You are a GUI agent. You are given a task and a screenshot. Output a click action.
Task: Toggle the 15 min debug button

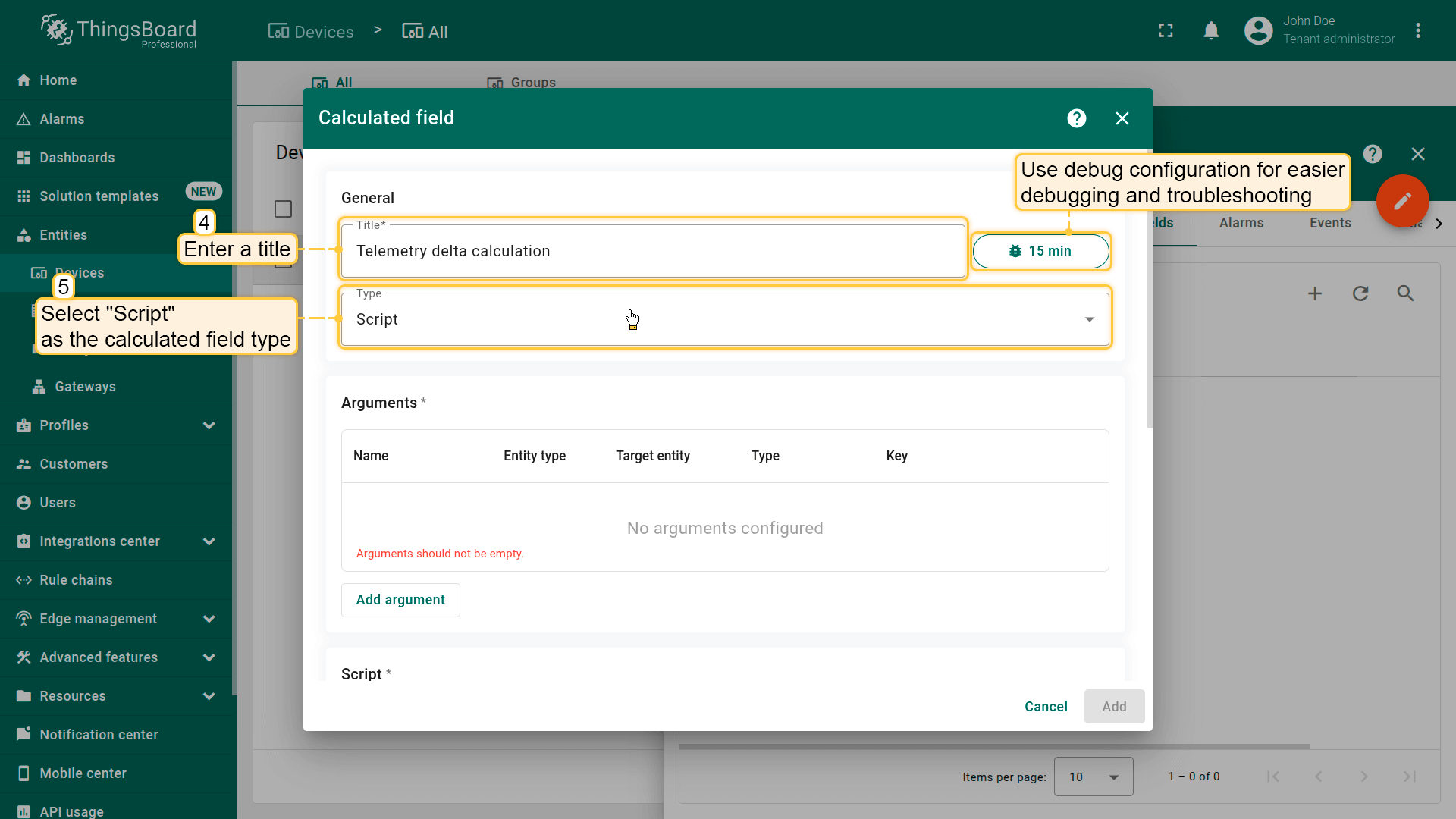point(1040,251)
